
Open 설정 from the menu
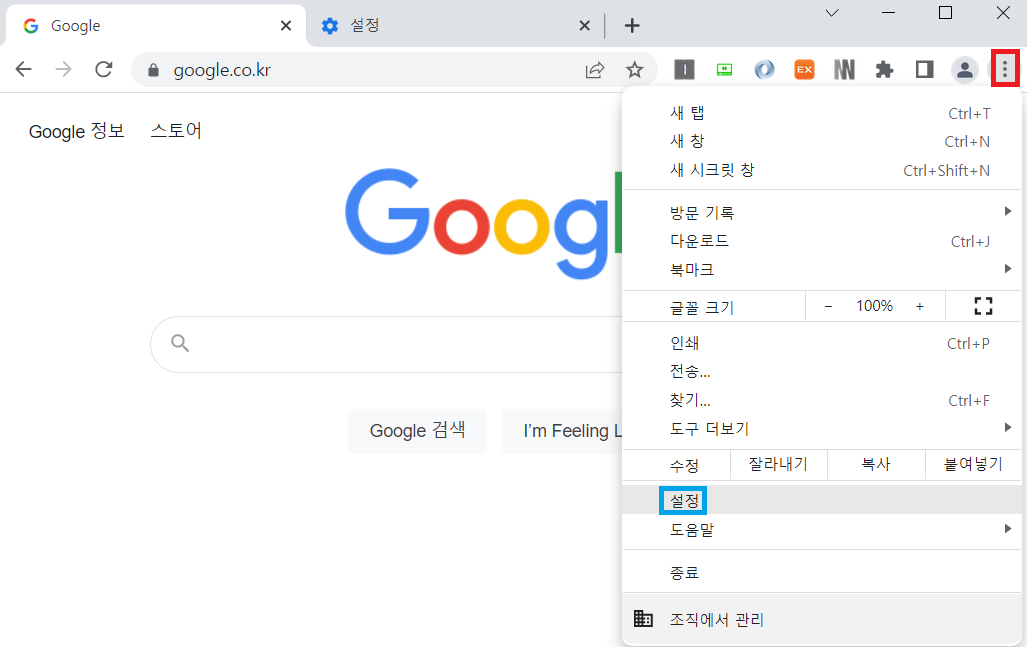click(x=822, y=500)
